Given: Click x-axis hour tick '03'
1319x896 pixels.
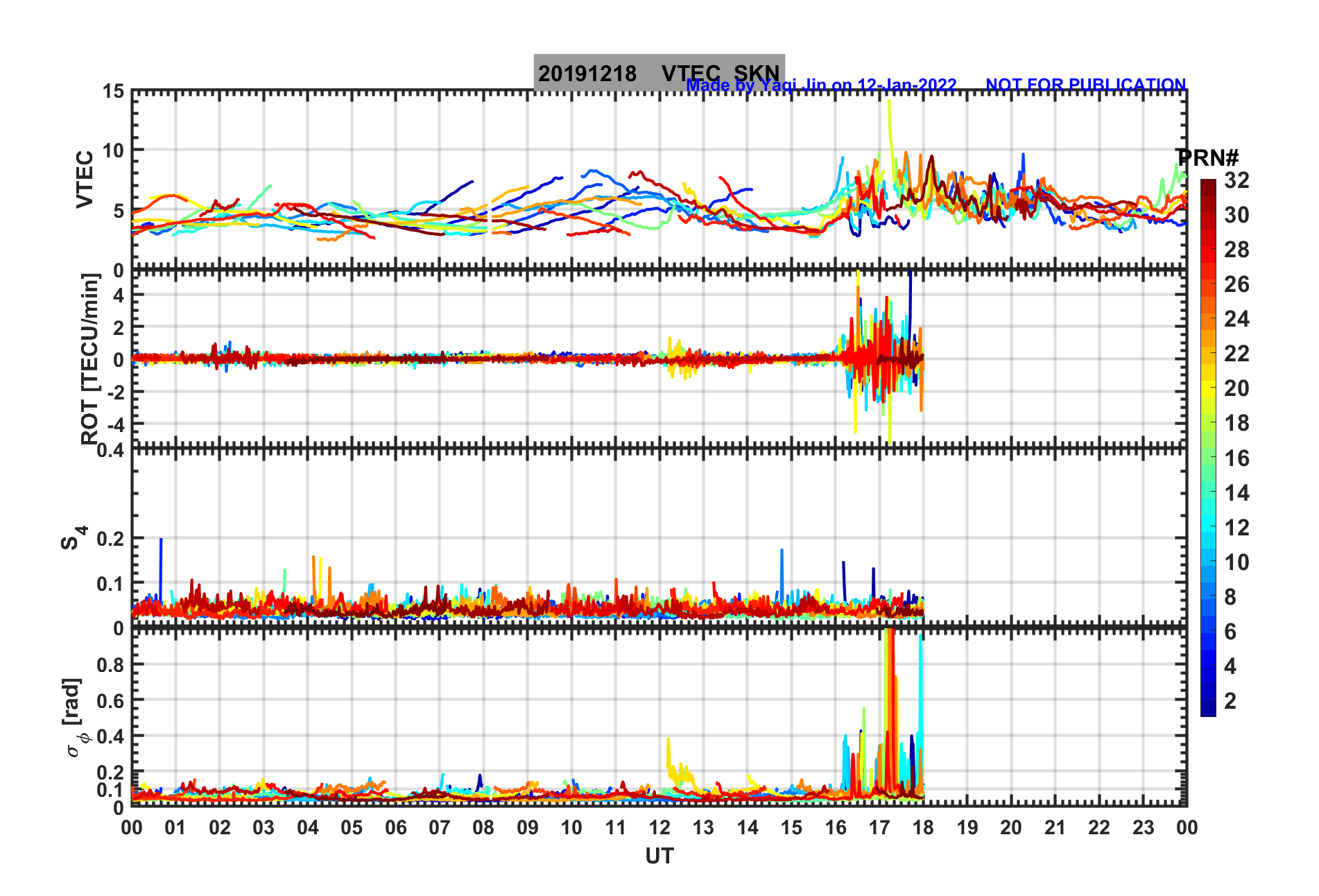Looking at the screenshot, I should click(x=264, y=827).
